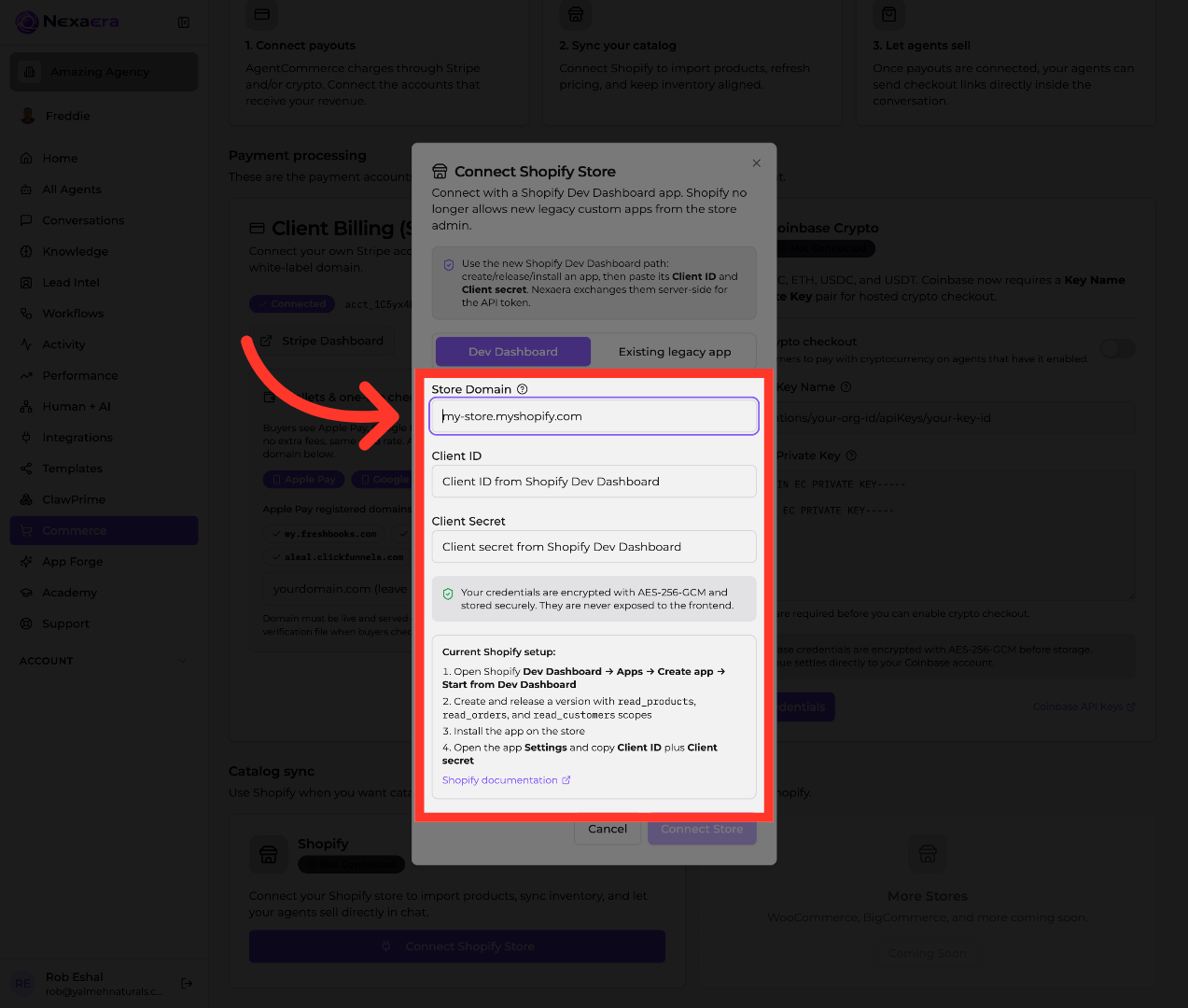
Task: Click the Home icon in the sidebar
Action: coord(26,159)
